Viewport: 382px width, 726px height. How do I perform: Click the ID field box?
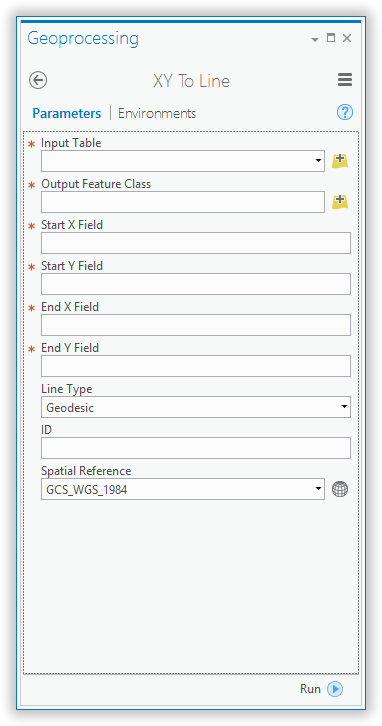click(196, 448)
